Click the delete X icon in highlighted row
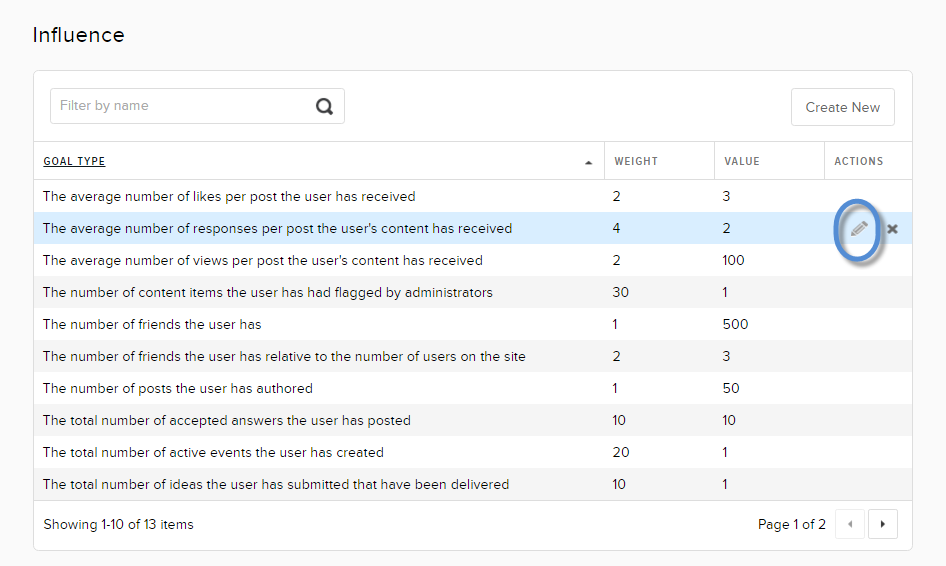This screenshot has height=566, width=946. coord(892,229)
